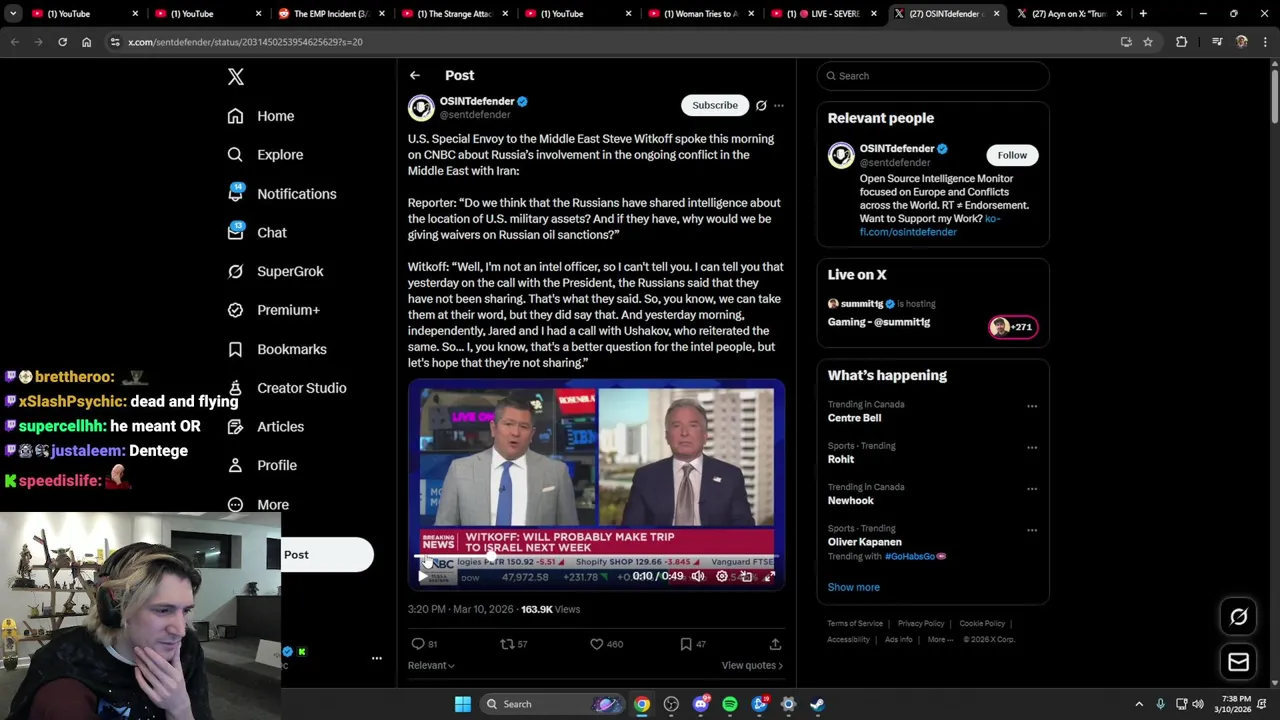
Task: Click the Bookmarks bookmark icon in sidebar
Action: pos(235,349)
